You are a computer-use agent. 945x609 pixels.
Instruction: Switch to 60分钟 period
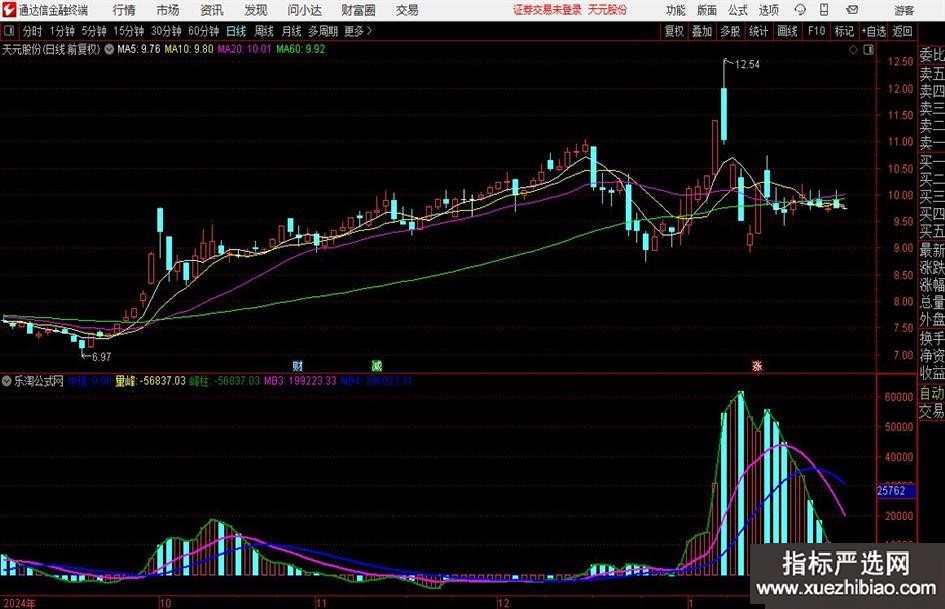click(x=203, y=31)
